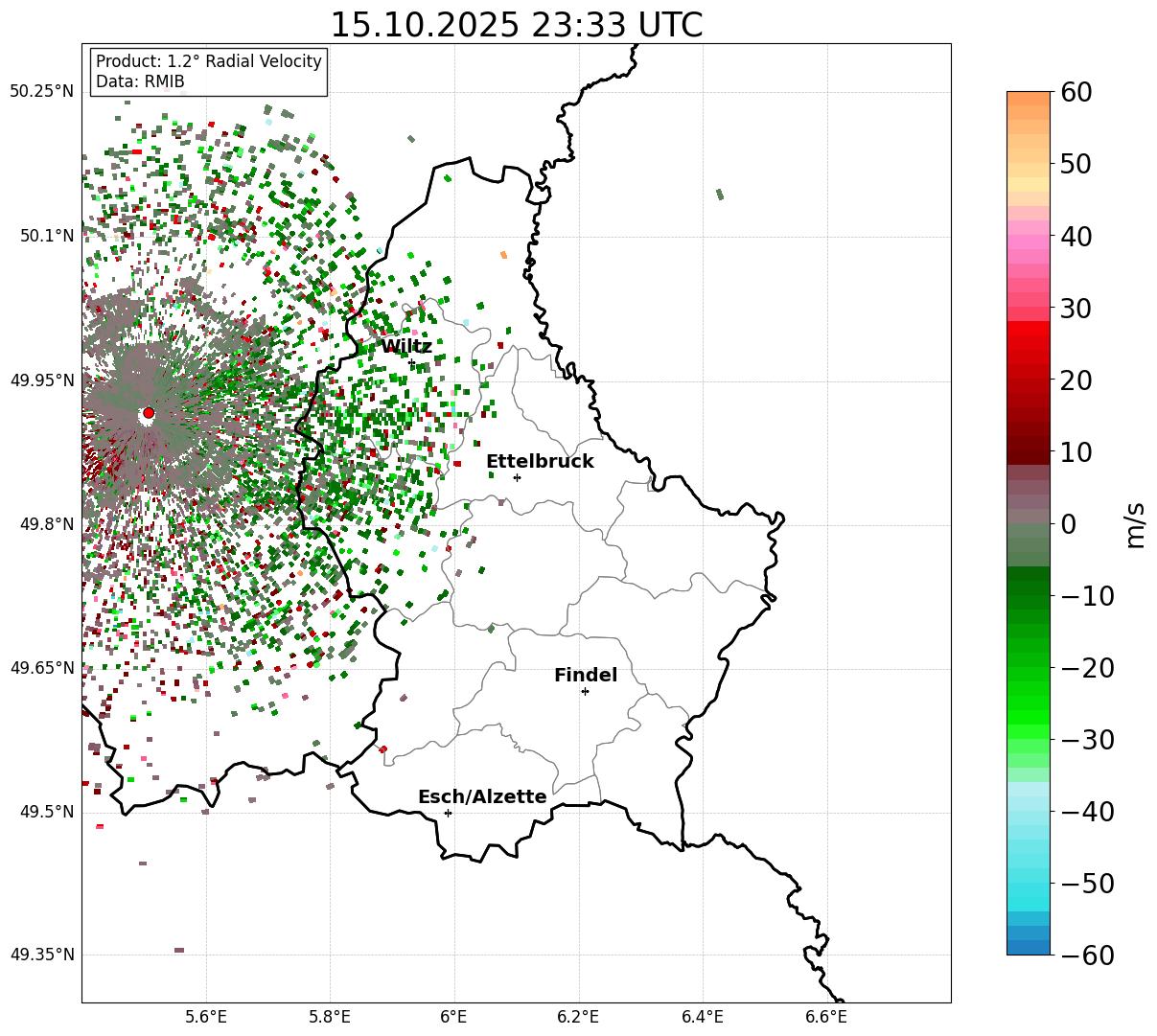This screenshot has width=1157, height=1036.
Task: Click the 49.35°N latitude label
Action: 41,955
